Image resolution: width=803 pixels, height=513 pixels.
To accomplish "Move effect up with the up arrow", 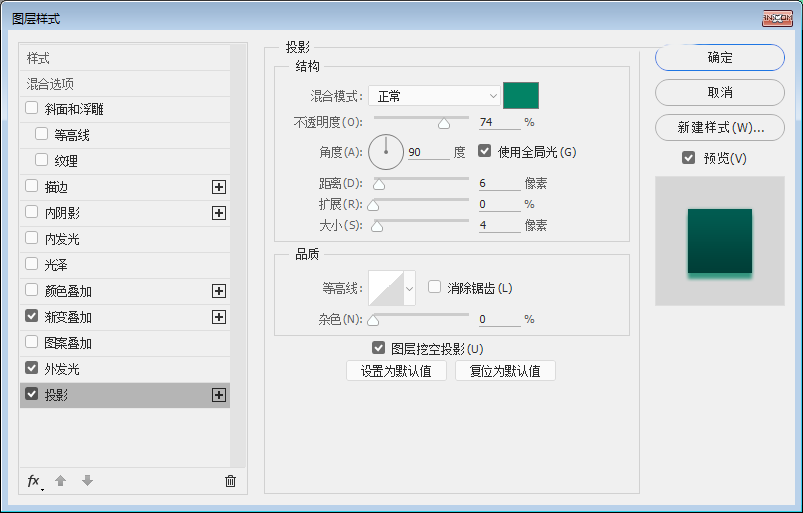I will coord(60,481).
